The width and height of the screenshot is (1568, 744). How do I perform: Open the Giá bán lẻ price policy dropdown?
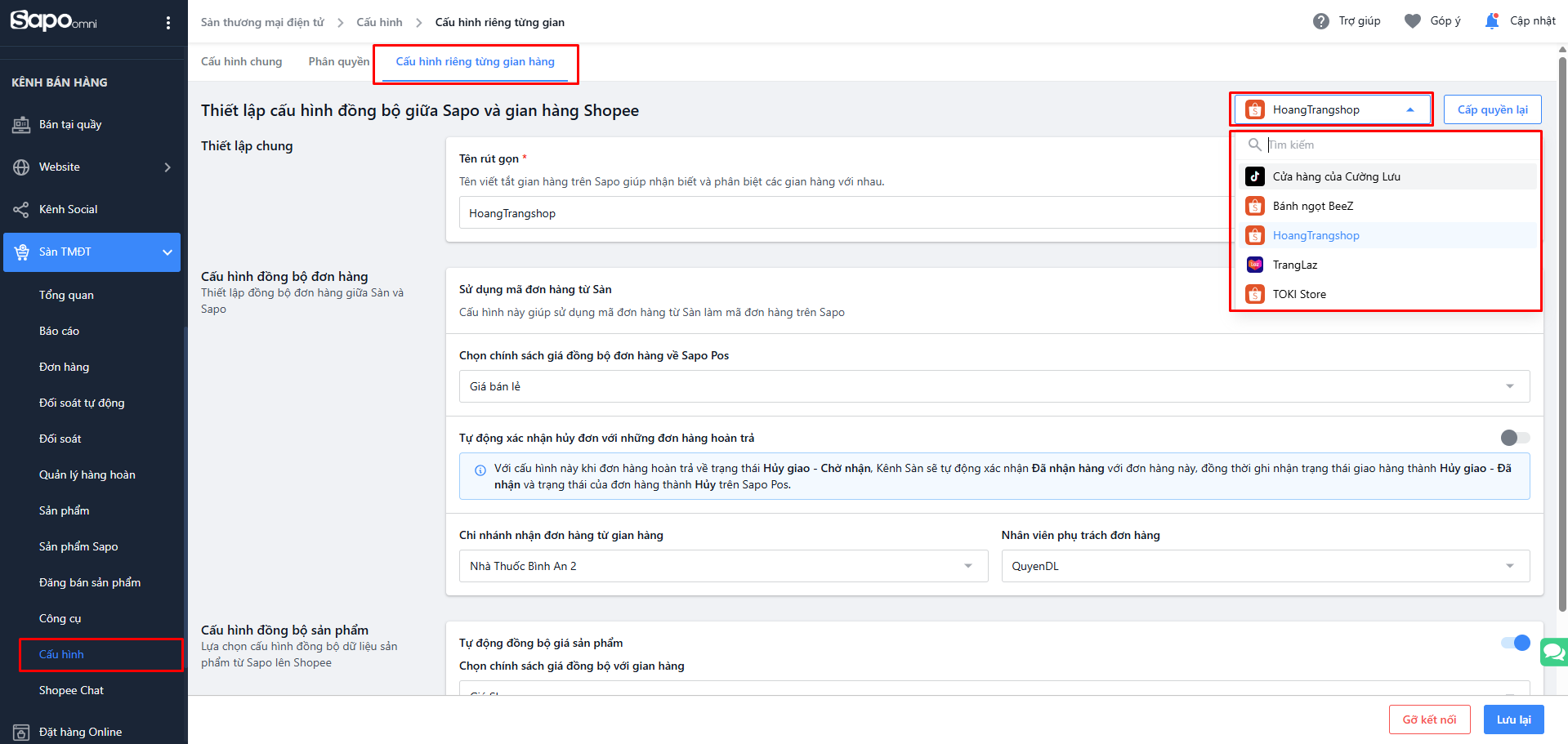[x=994, y=386]
